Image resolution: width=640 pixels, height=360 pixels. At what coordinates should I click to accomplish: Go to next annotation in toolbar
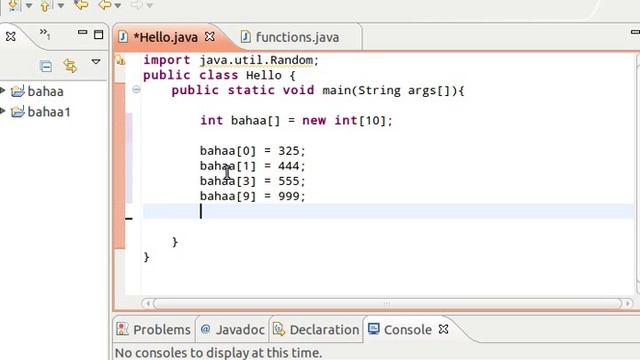point(14,5)
